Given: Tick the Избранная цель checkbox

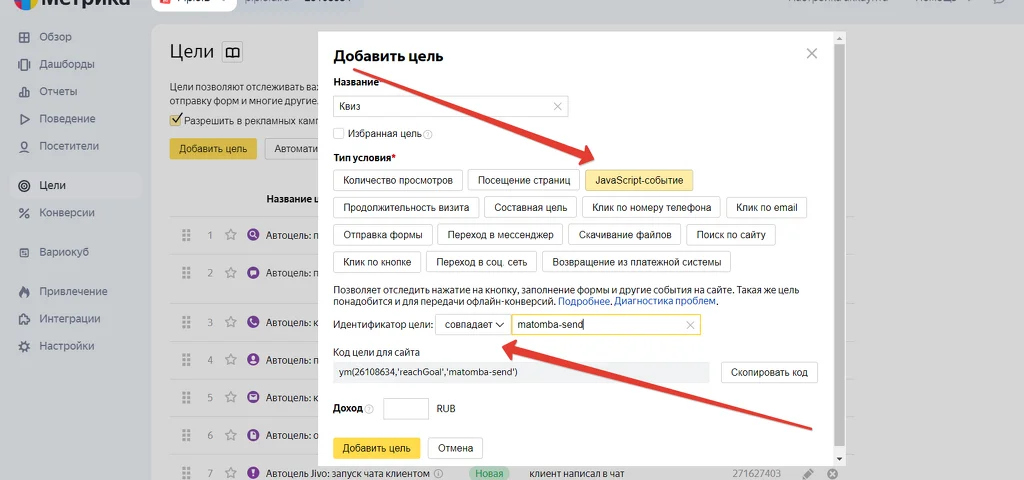Looking at the screenshot, I should click(338, 134).
